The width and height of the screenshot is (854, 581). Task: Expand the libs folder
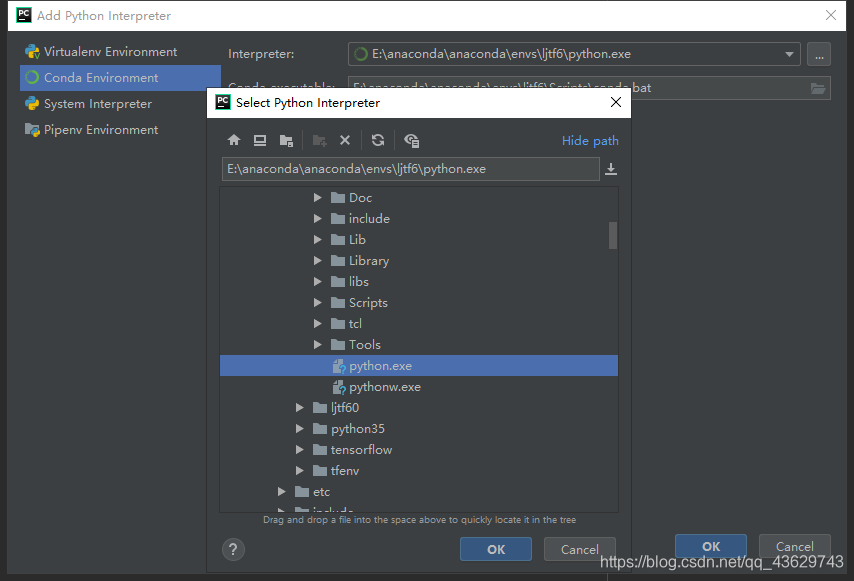tap(318, 282)
